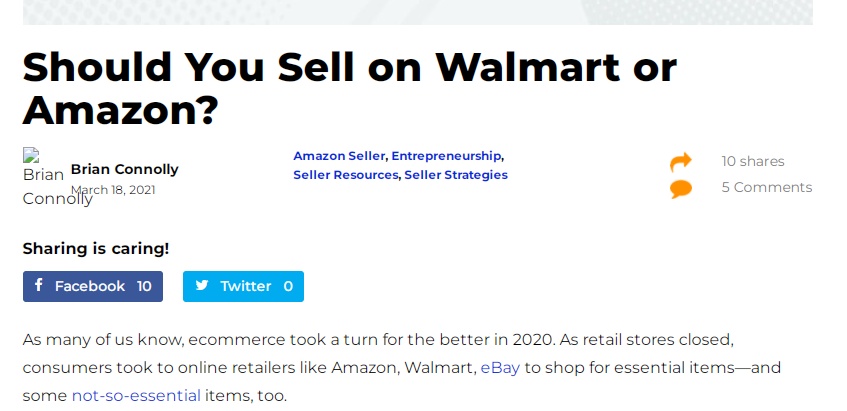This screenshot has width=847, height=411.
Task: Open the Seller Resources category
Action: 346,175
